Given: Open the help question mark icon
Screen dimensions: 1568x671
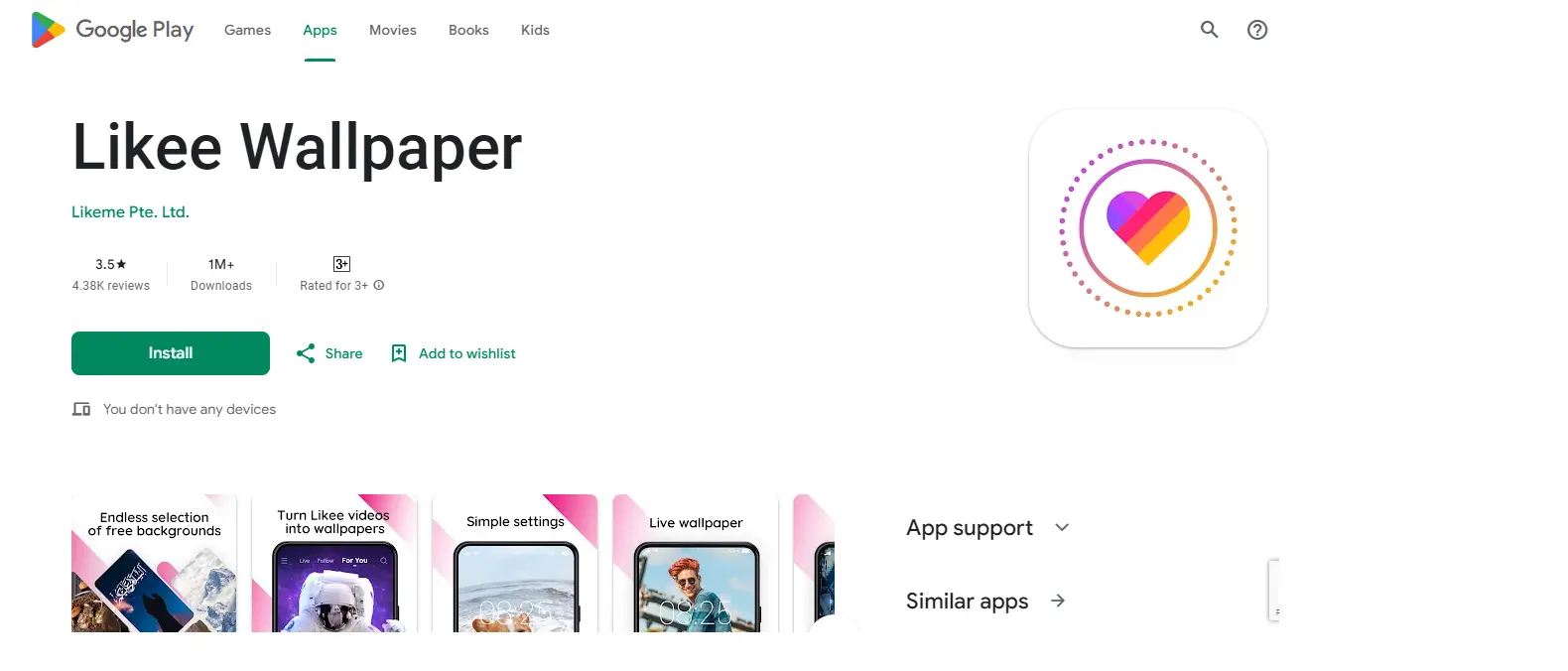Looking at the screenshot, I should tap(1257, 30).
